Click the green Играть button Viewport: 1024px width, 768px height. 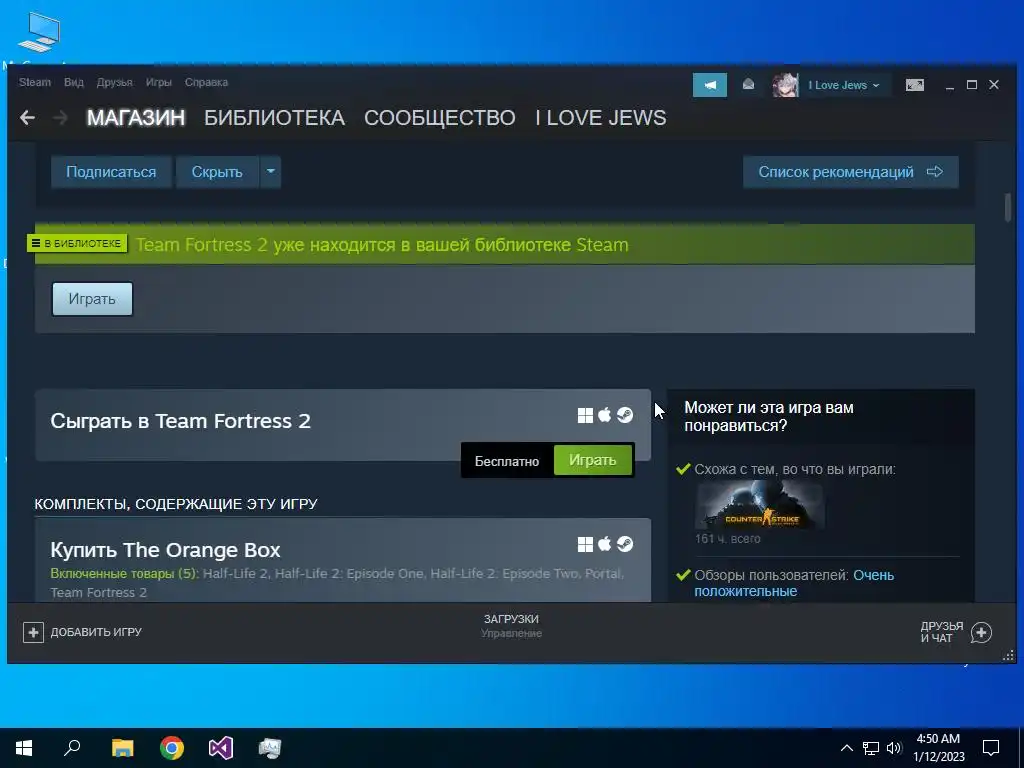pos(593,460)
